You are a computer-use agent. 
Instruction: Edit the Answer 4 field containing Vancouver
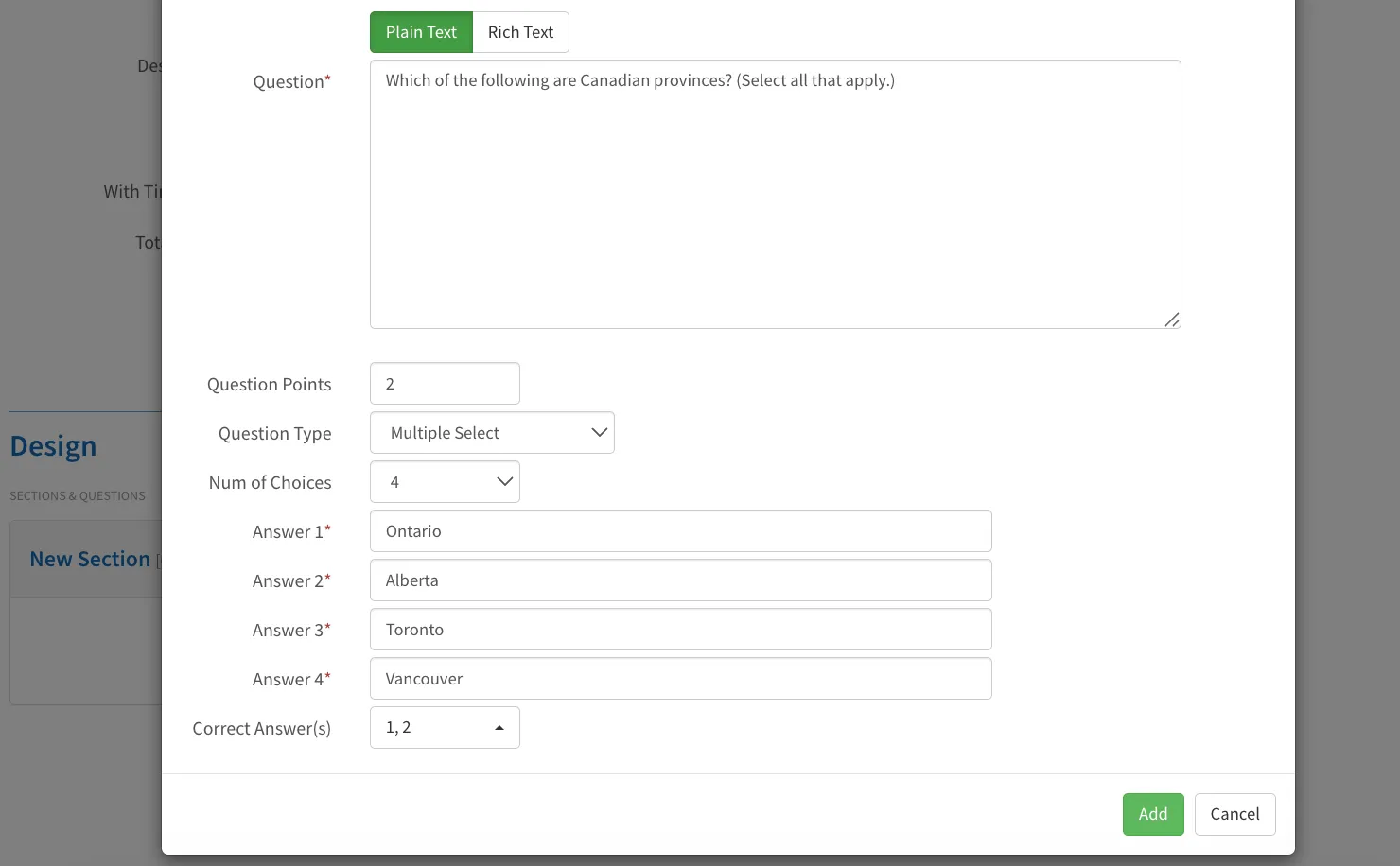680,679
